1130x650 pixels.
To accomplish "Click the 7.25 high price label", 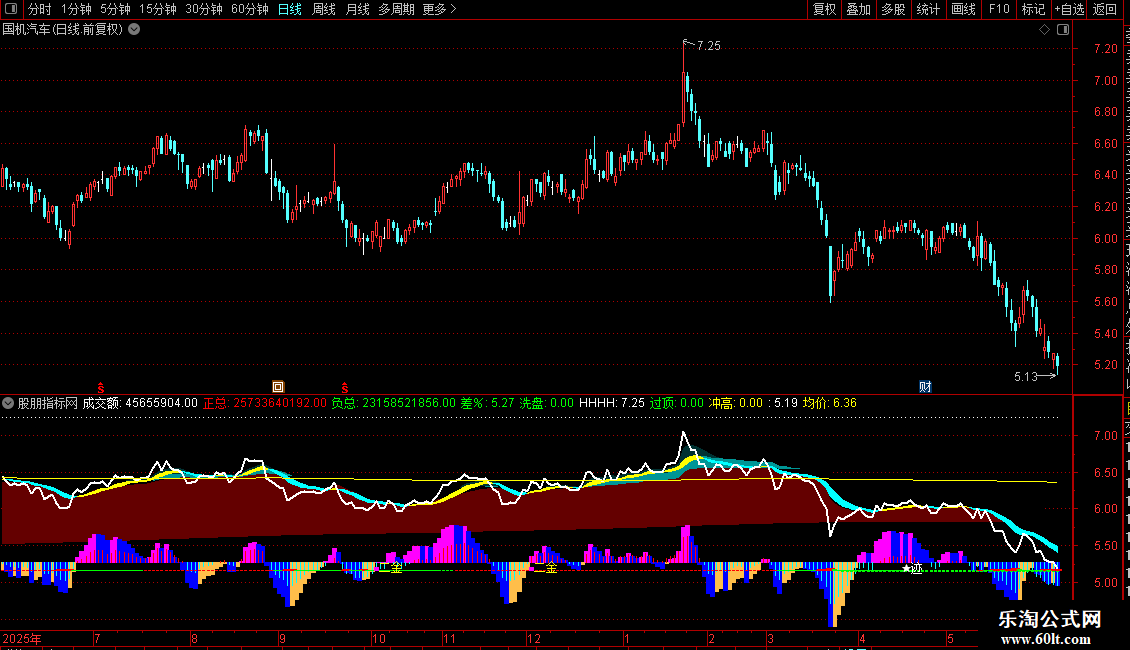I will click(708, 46).
